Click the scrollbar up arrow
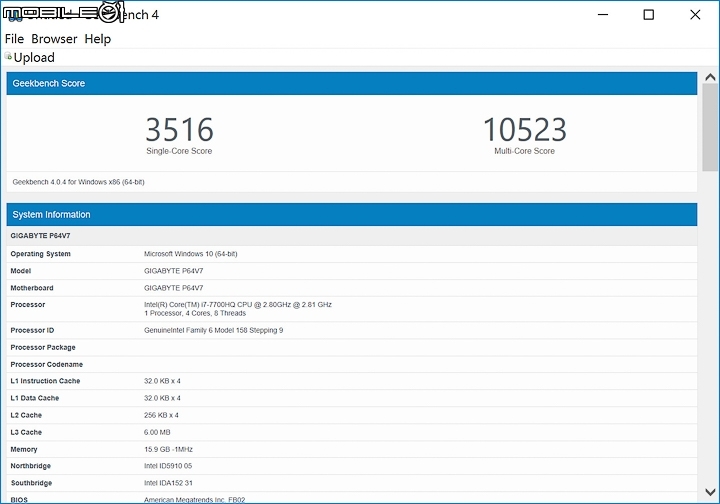The width and height of the screenshot is (720, 504). [x=710, y=77]
